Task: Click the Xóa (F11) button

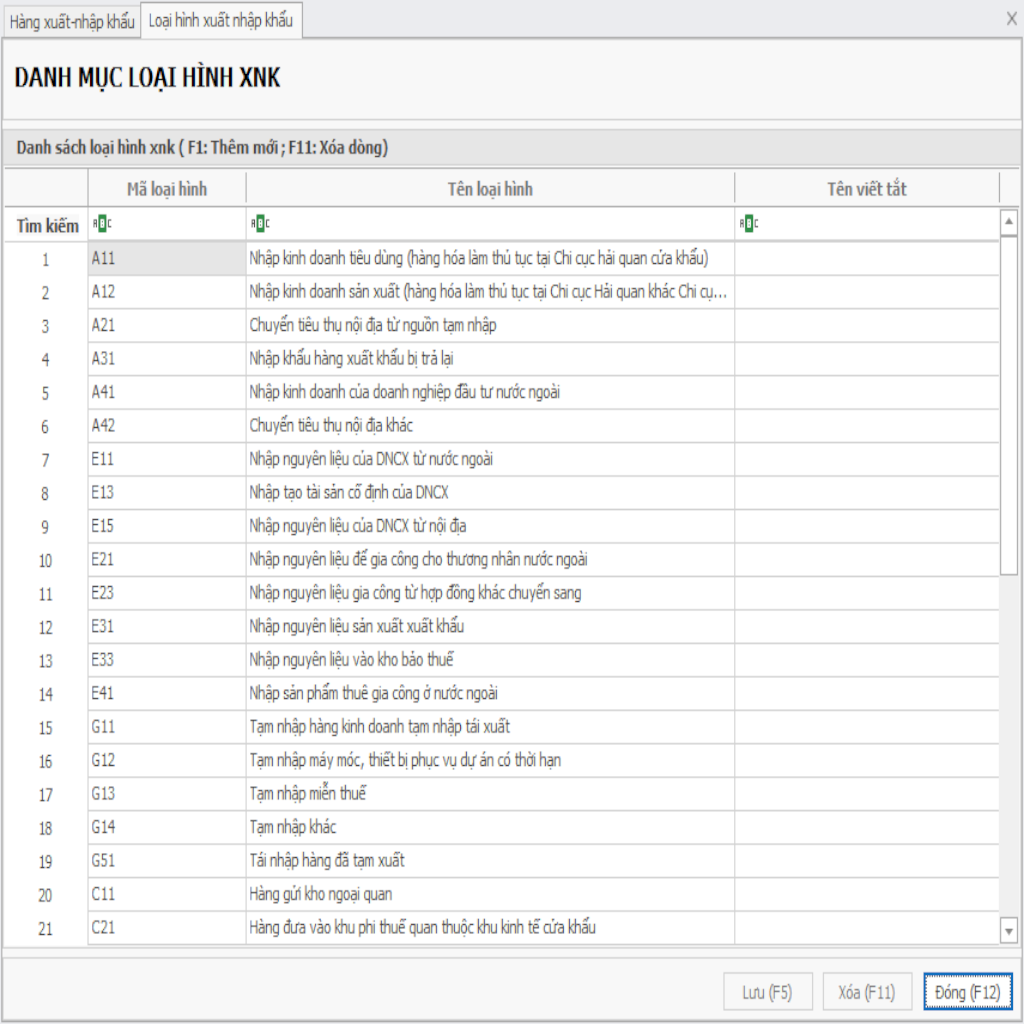Action: 866,992
